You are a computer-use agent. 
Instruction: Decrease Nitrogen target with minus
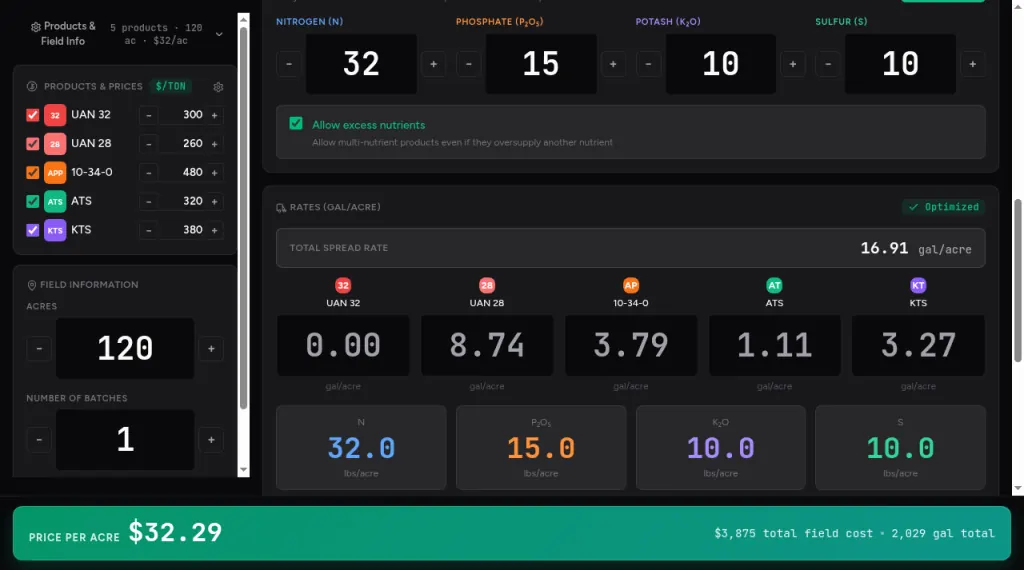289,64
